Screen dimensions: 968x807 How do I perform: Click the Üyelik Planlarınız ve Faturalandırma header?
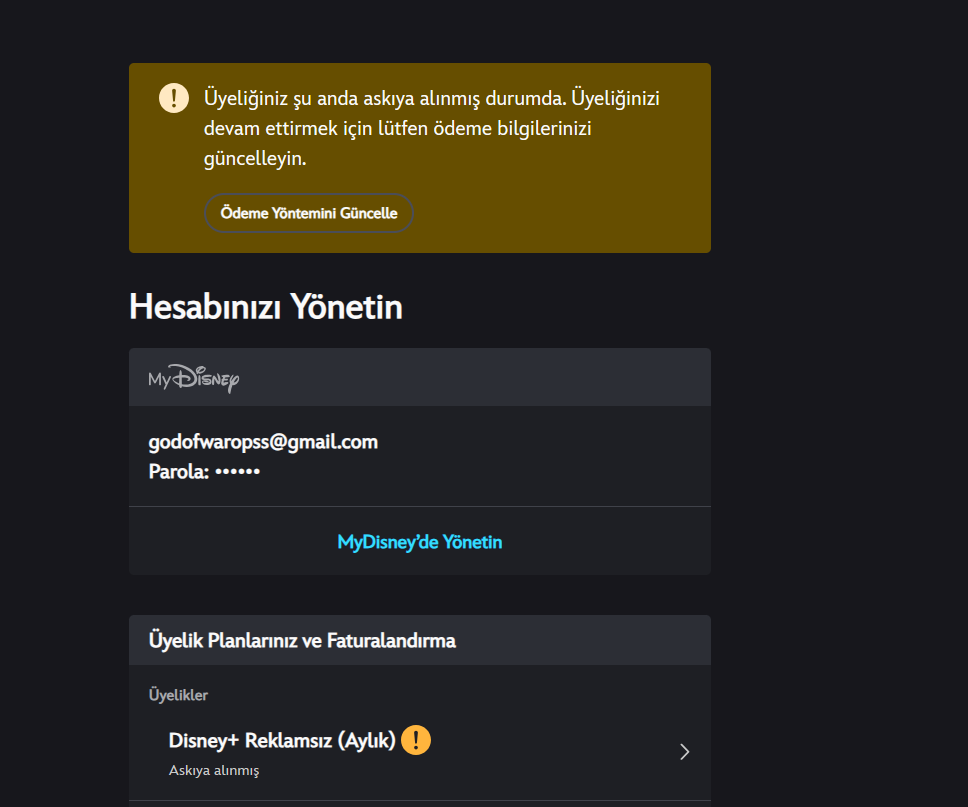pyautogui.click(x=302, y=640)
